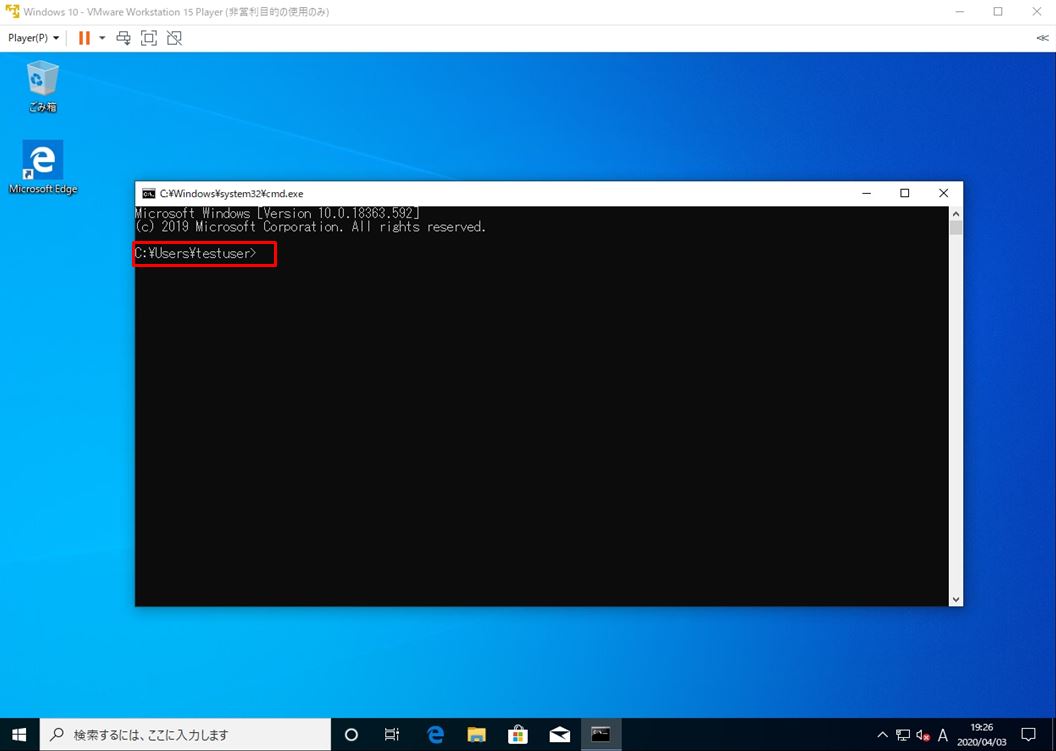Click the Microsoft Windows version line

[277, 213]
